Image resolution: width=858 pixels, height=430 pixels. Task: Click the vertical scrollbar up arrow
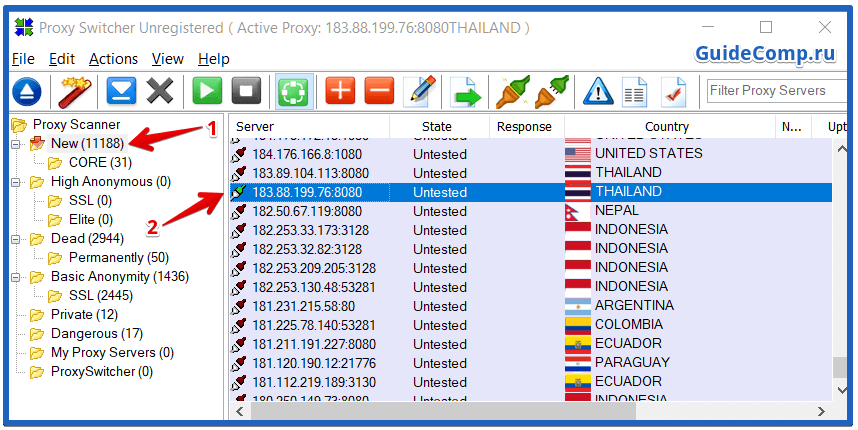(x=841, y=149)
